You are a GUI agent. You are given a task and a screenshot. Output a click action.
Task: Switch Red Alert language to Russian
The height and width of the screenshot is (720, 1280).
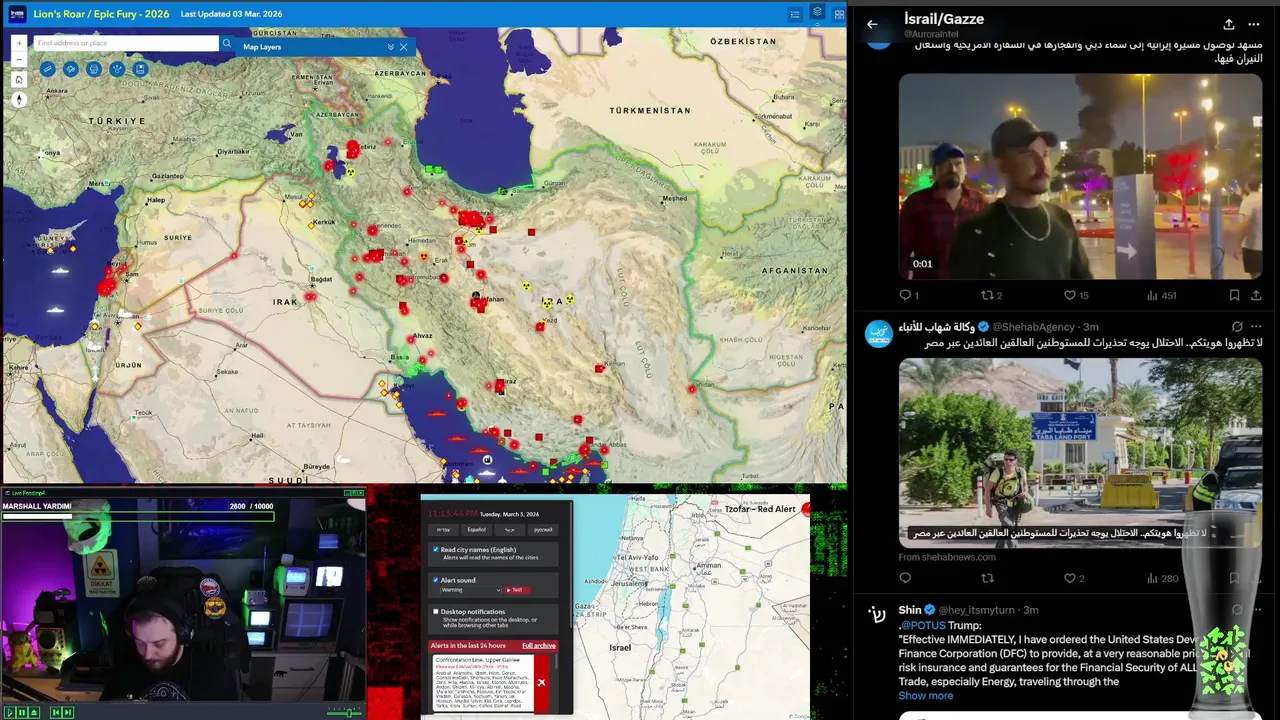(x=543, y=530)
